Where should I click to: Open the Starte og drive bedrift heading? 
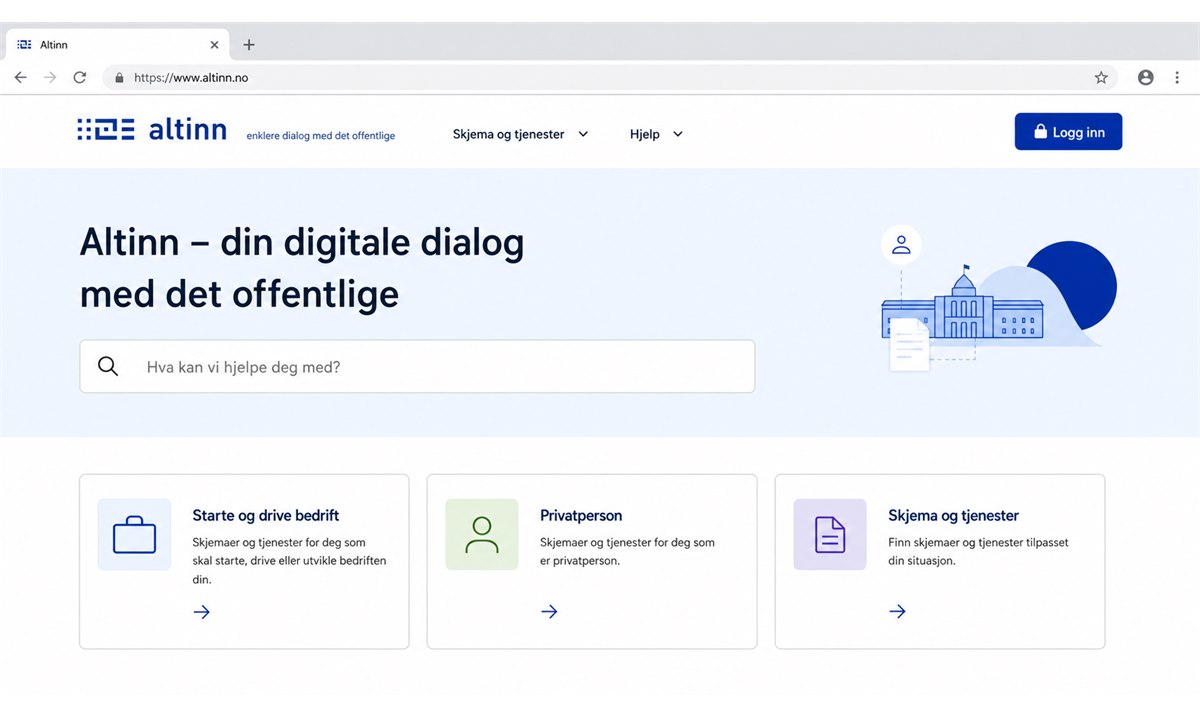[266, 516]
